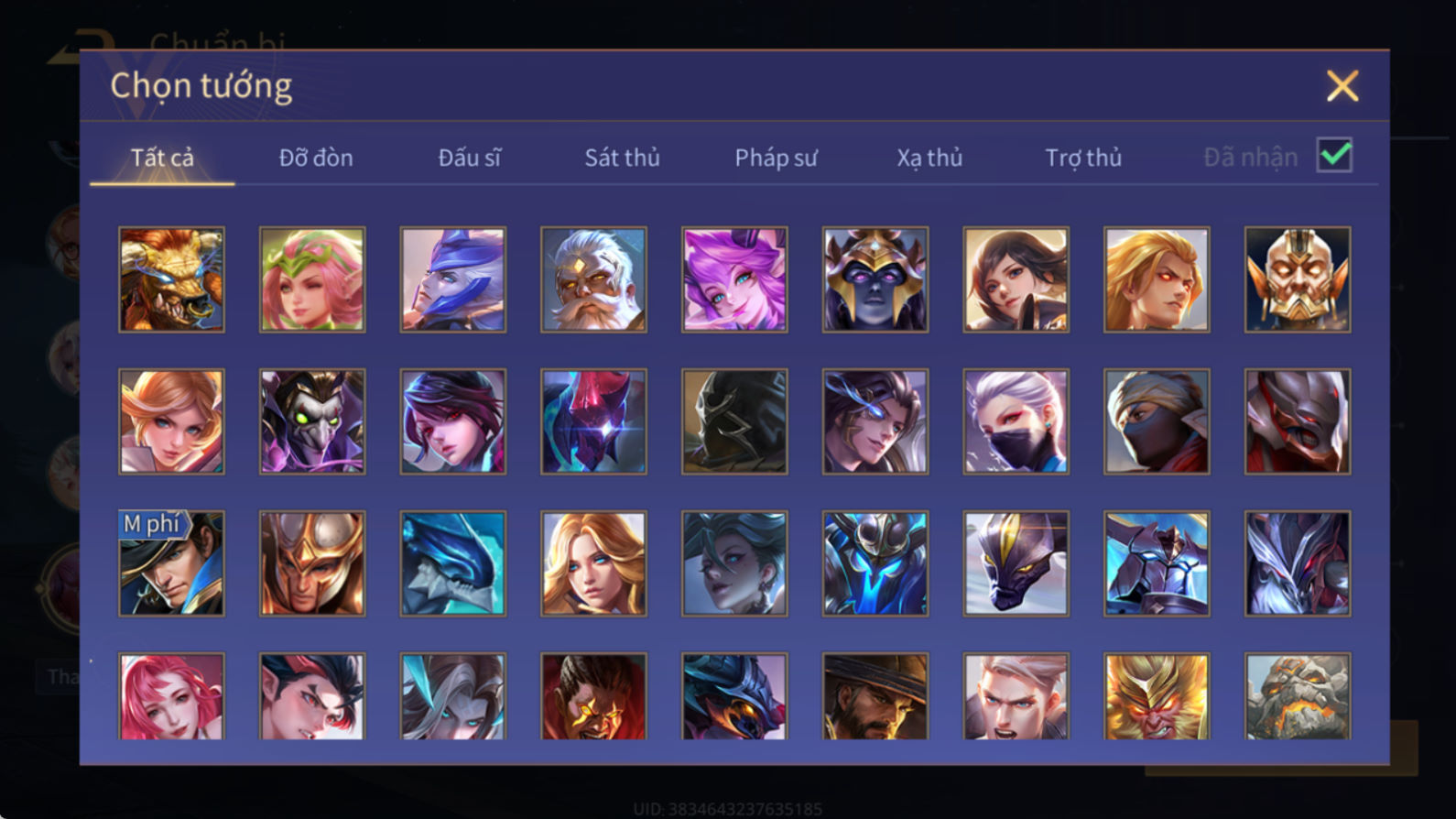Open the Đấu sĩ tab

point(469,158)
